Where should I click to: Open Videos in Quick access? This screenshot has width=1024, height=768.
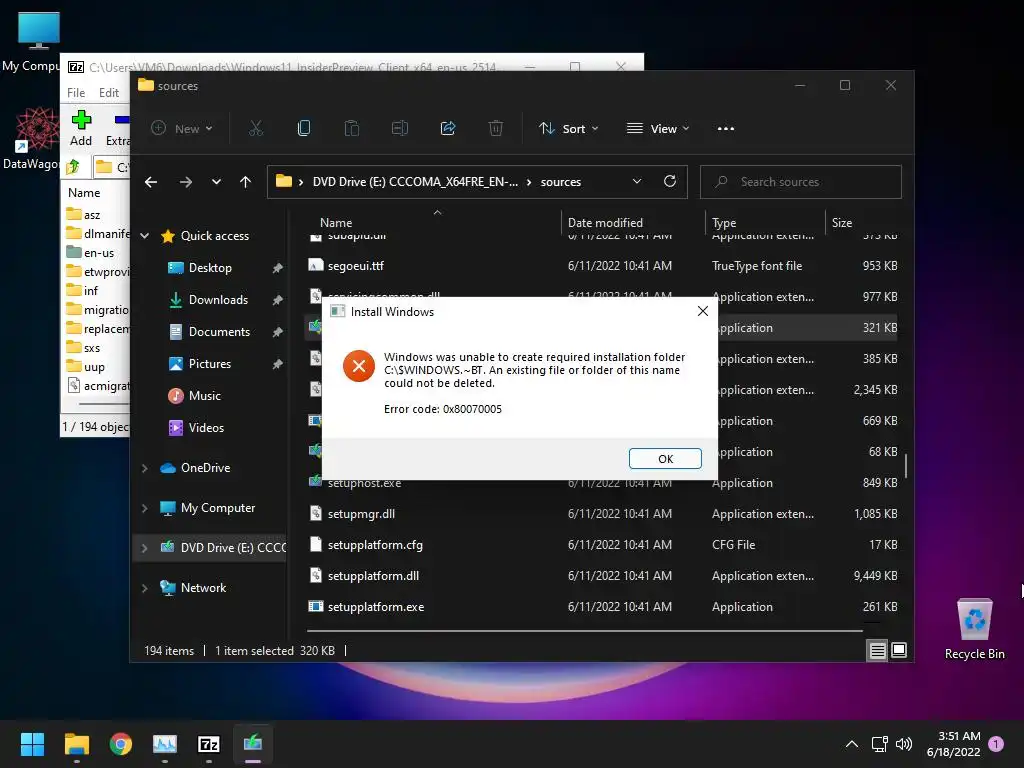206,428
